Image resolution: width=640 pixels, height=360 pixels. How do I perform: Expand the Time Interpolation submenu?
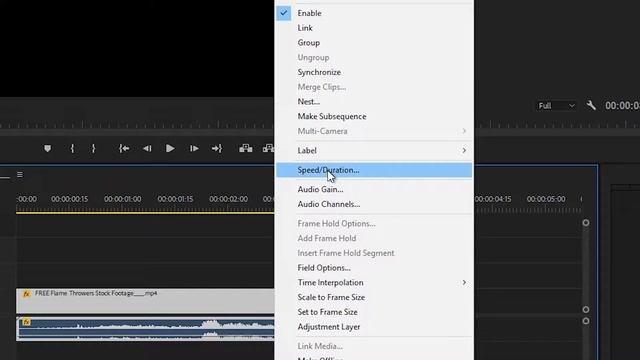pos(374,282)
